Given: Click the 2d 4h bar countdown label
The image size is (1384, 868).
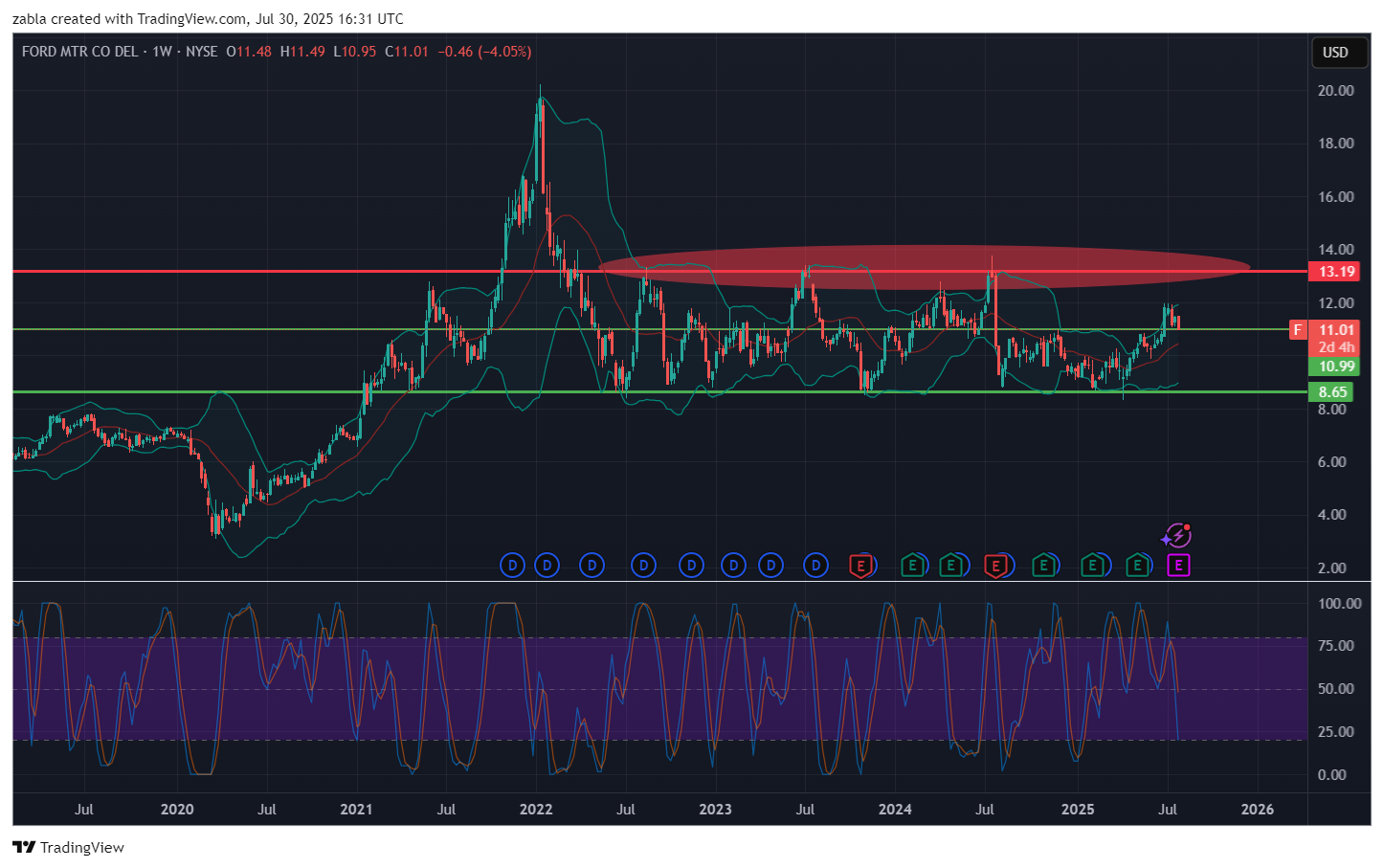Looking at the screenshot, I should click(x=1336, y=347).
